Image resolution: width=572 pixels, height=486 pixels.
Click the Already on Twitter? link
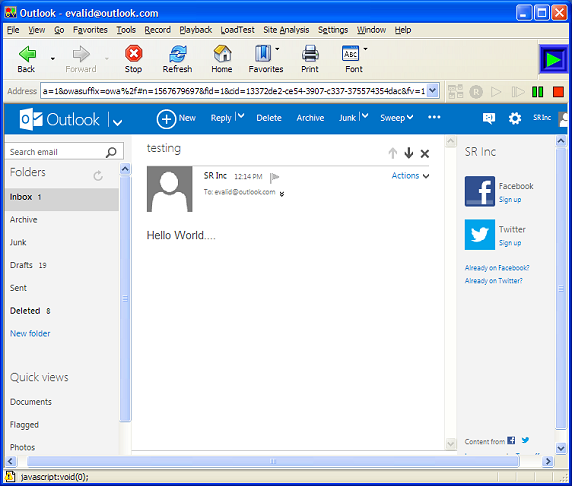coord(494,281)
